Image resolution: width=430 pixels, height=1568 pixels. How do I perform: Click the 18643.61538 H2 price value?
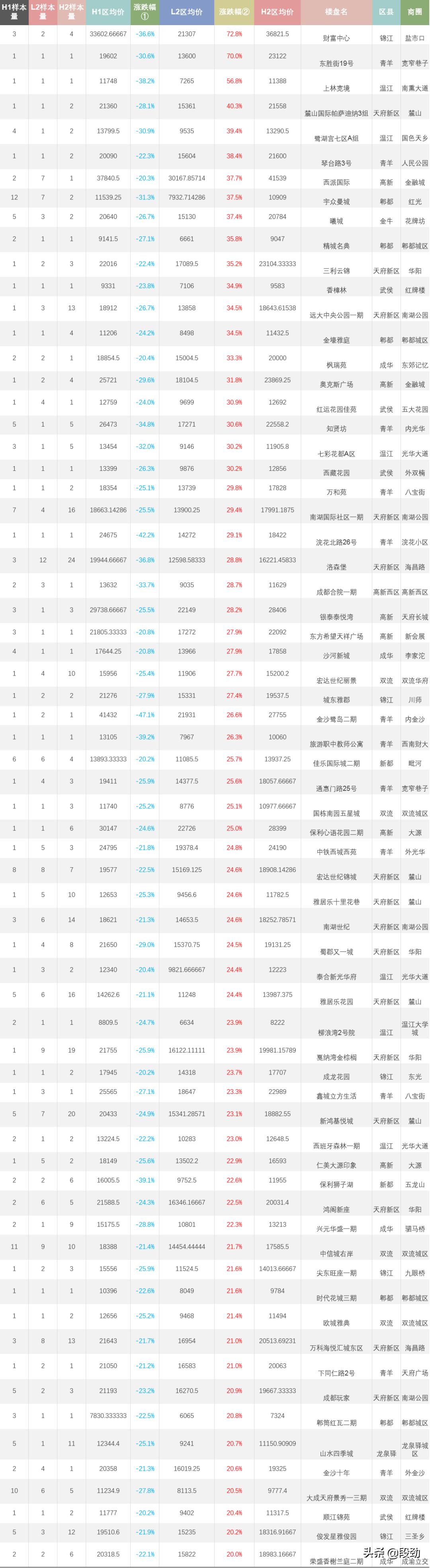tap(278, 308)
